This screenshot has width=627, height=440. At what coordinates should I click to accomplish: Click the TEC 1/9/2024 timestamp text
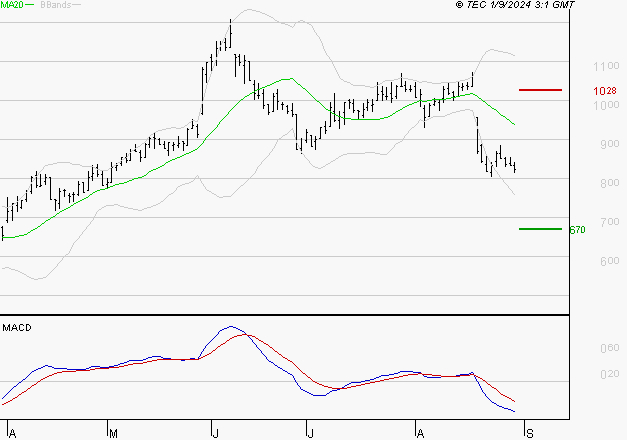(x=515, y=5)
